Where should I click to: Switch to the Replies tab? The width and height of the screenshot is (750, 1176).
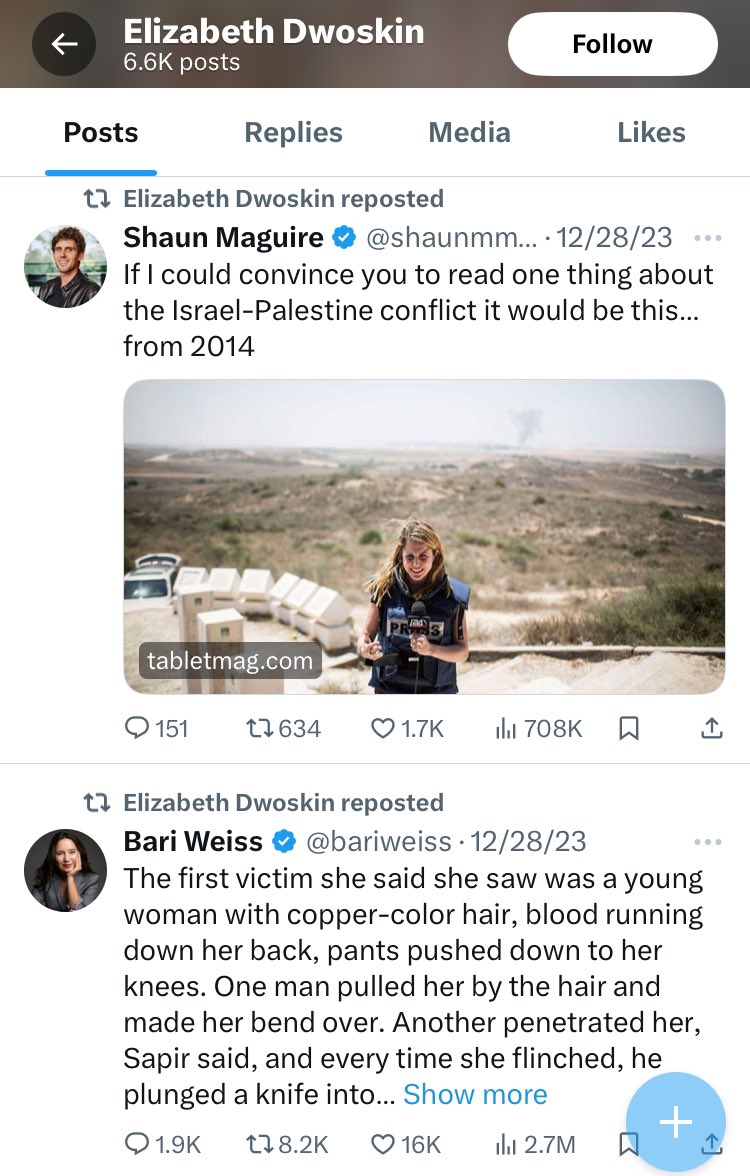click(x=293, y=133)
